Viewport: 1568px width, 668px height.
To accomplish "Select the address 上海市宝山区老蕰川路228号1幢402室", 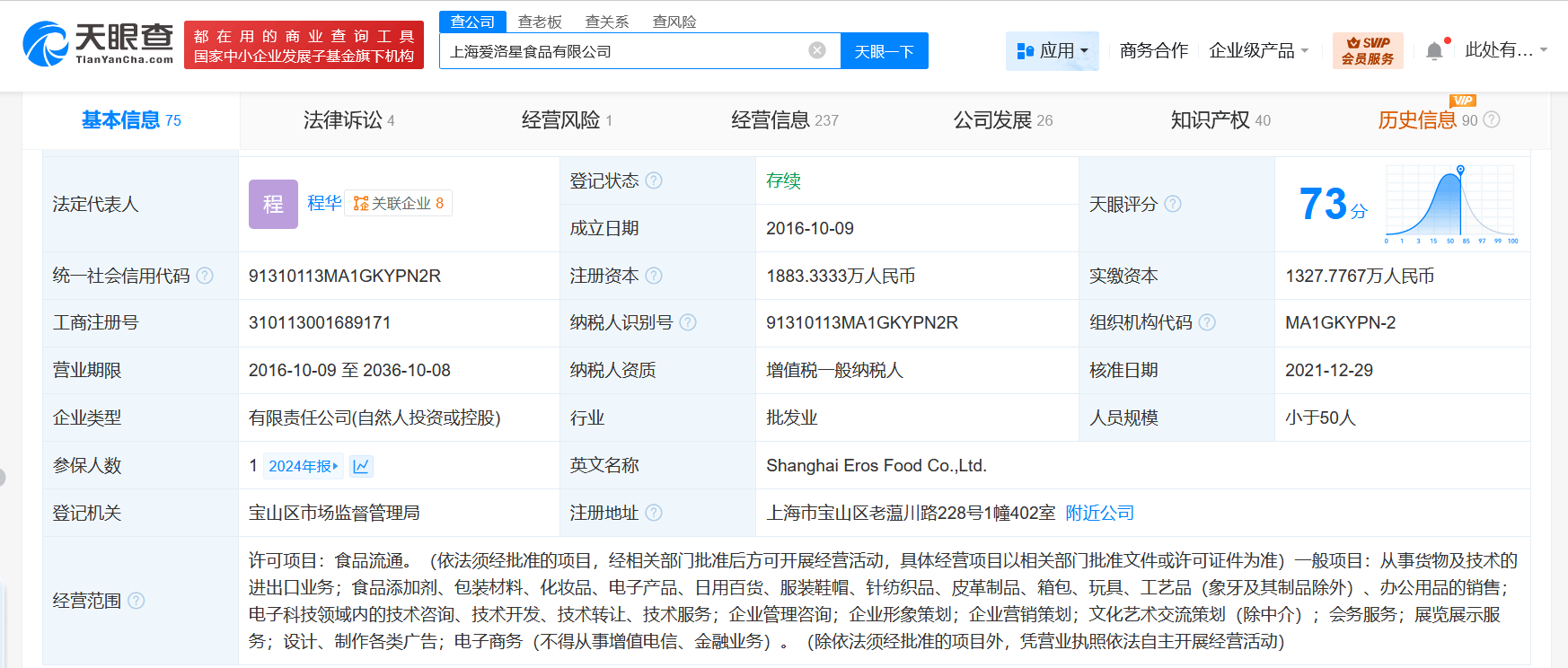I will [911, 513].
